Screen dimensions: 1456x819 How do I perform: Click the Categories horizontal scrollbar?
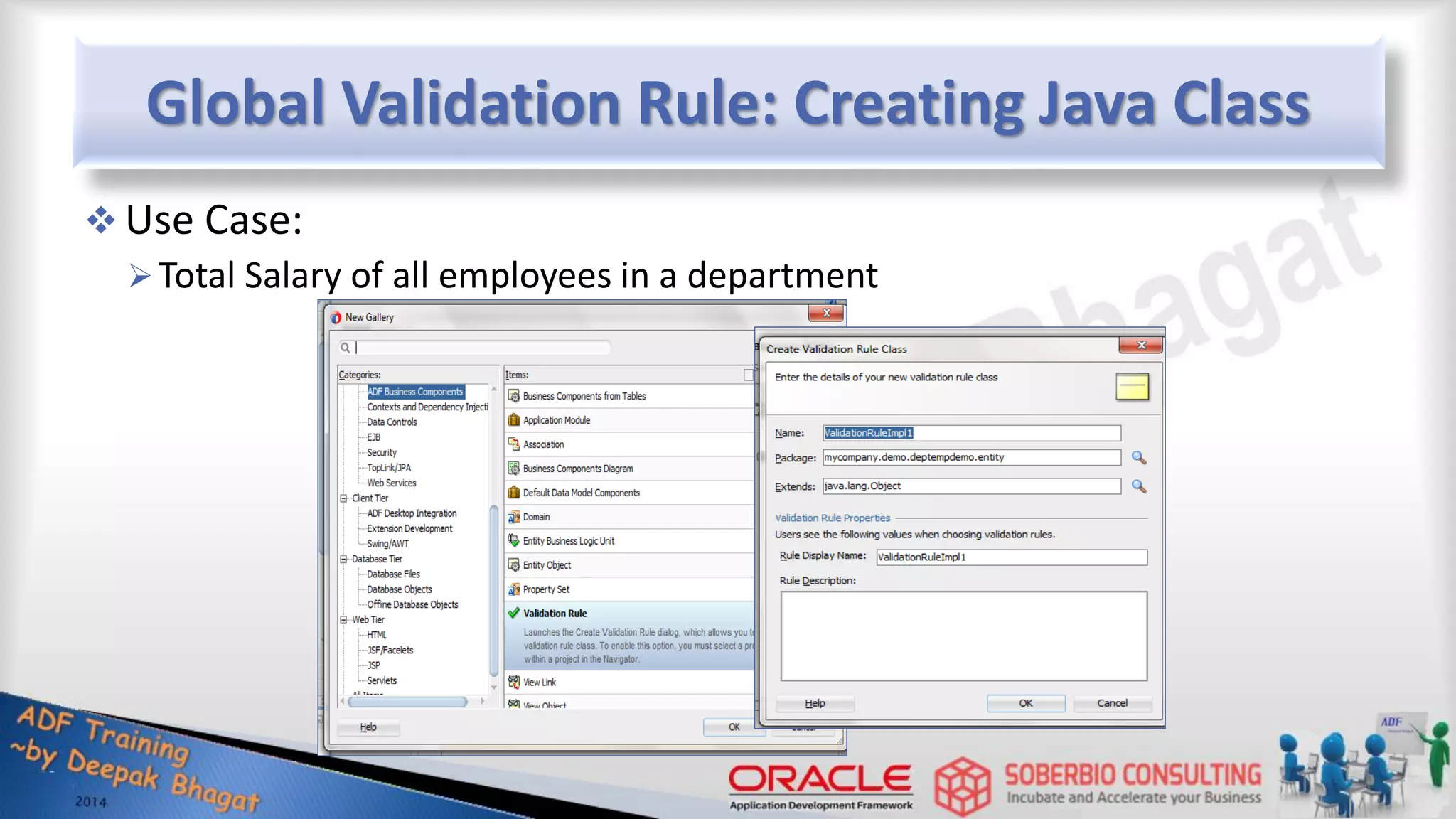coord(407,702)
